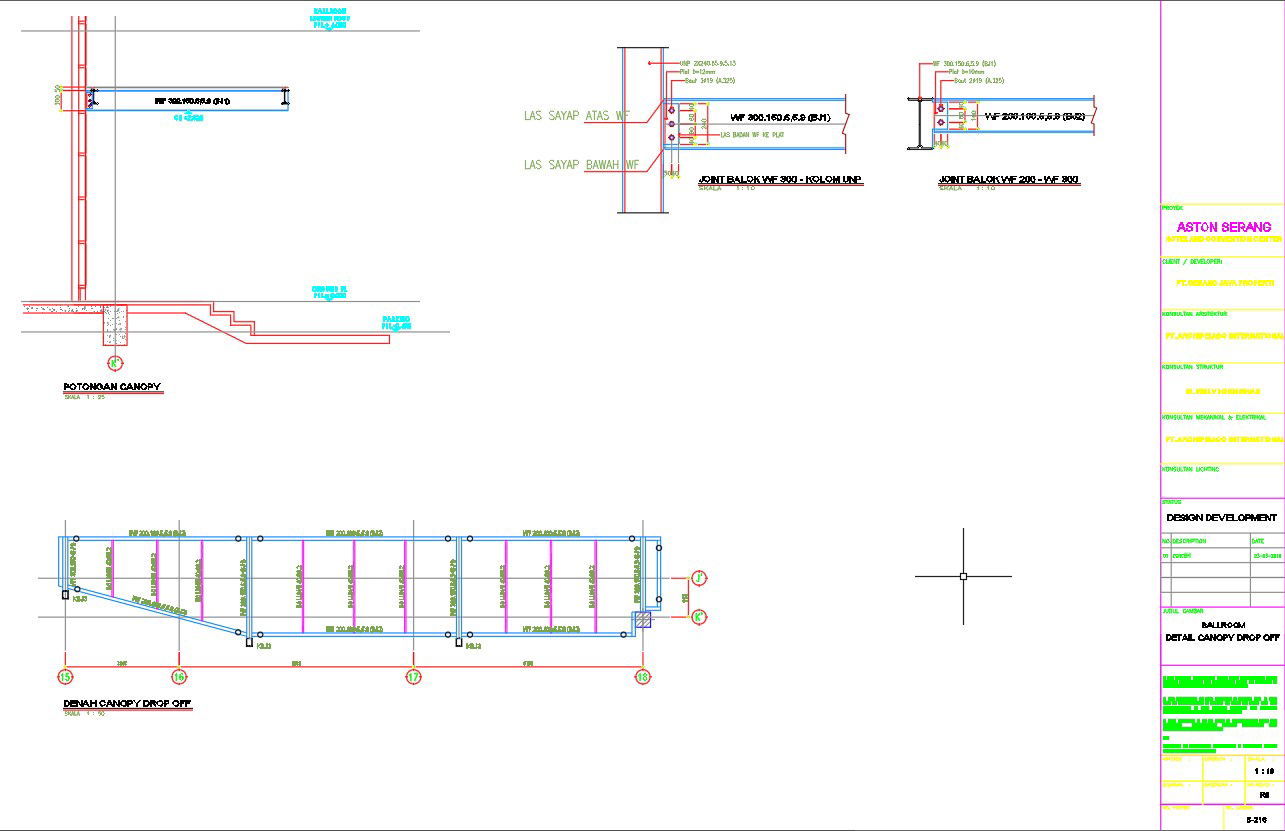The width and height of the screenshot is (1285, 831).
Task: Select grid marker 17 bubble
Action: tap(413, 677)
